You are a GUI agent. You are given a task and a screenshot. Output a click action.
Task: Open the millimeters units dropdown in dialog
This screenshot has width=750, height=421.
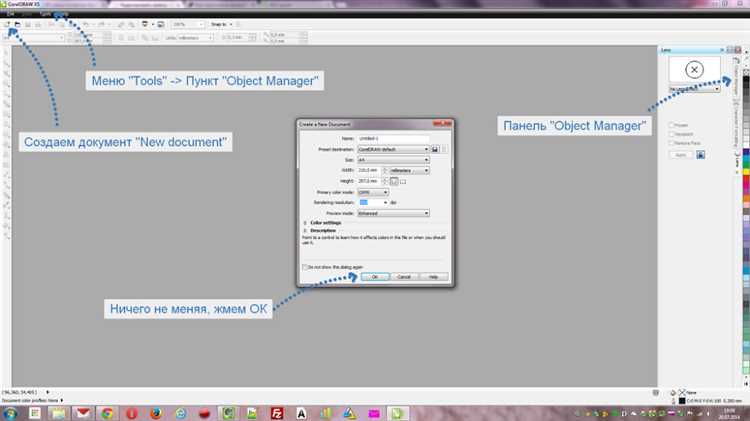click(x=409, y=170)
